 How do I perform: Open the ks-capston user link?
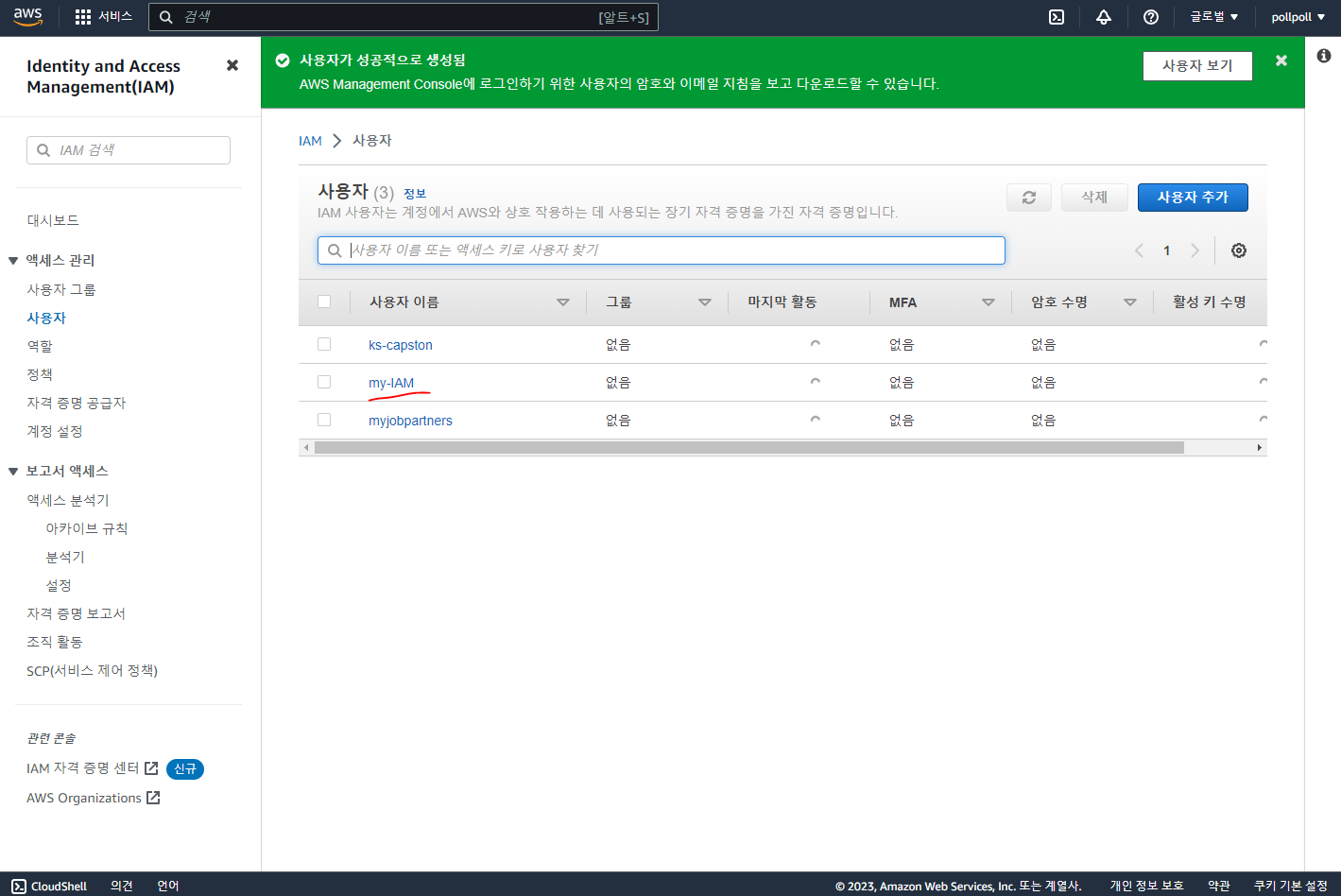coord(401,345)
